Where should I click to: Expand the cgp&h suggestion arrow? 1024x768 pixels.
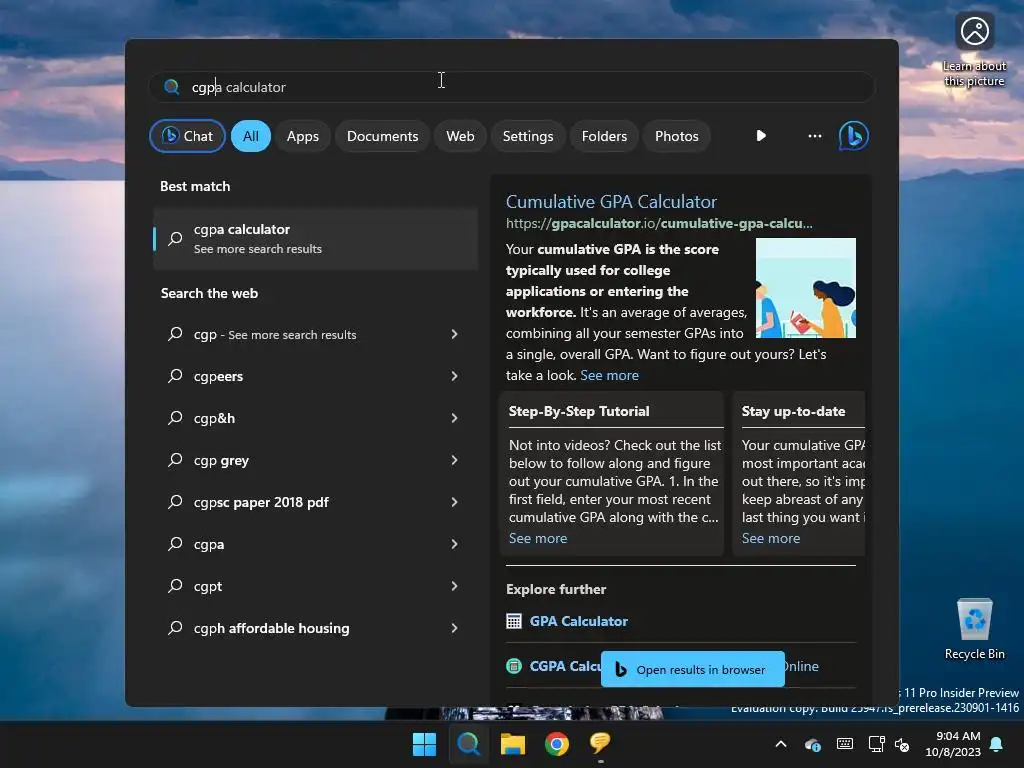pos(455,418)
